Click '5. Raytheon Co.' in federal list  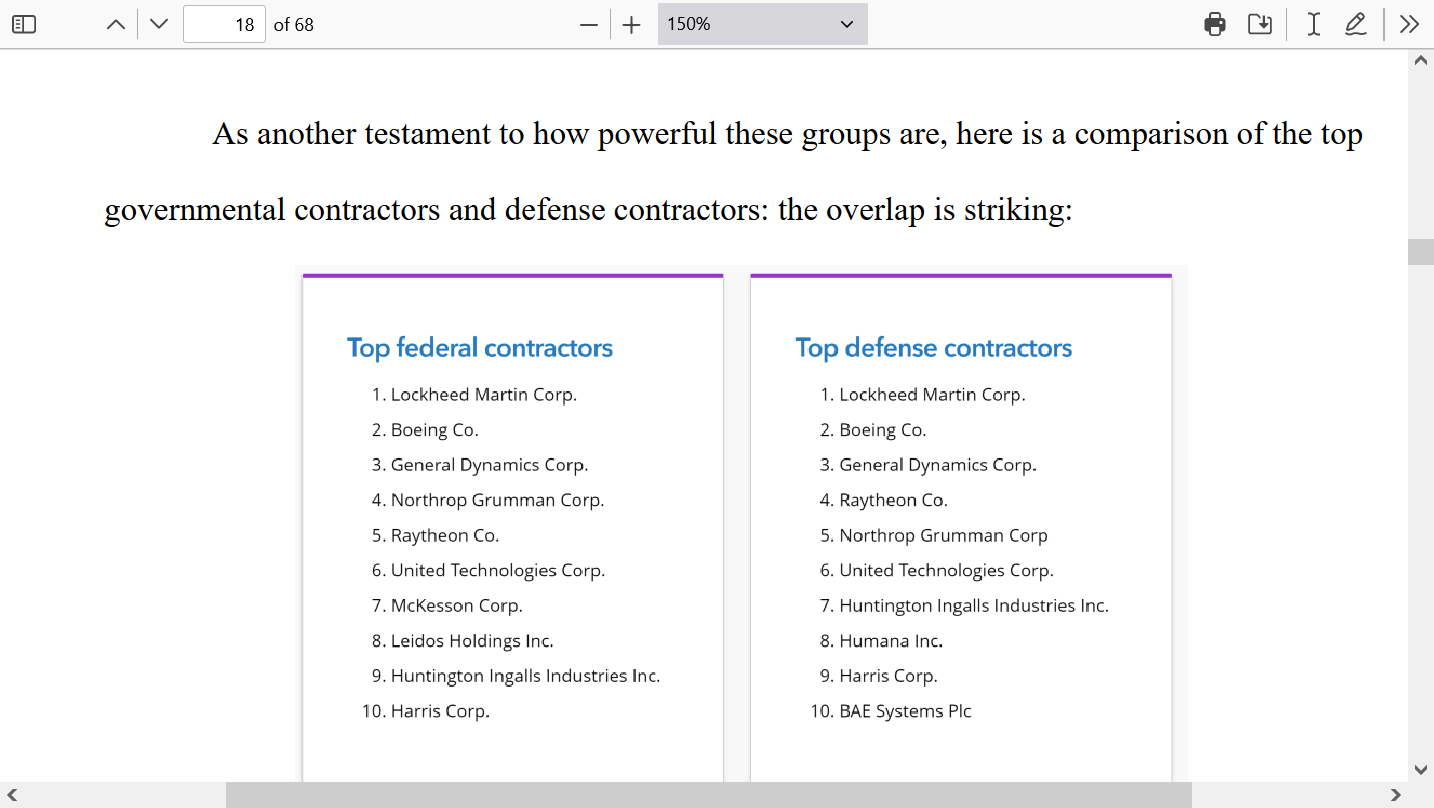[x=435, y=536]
